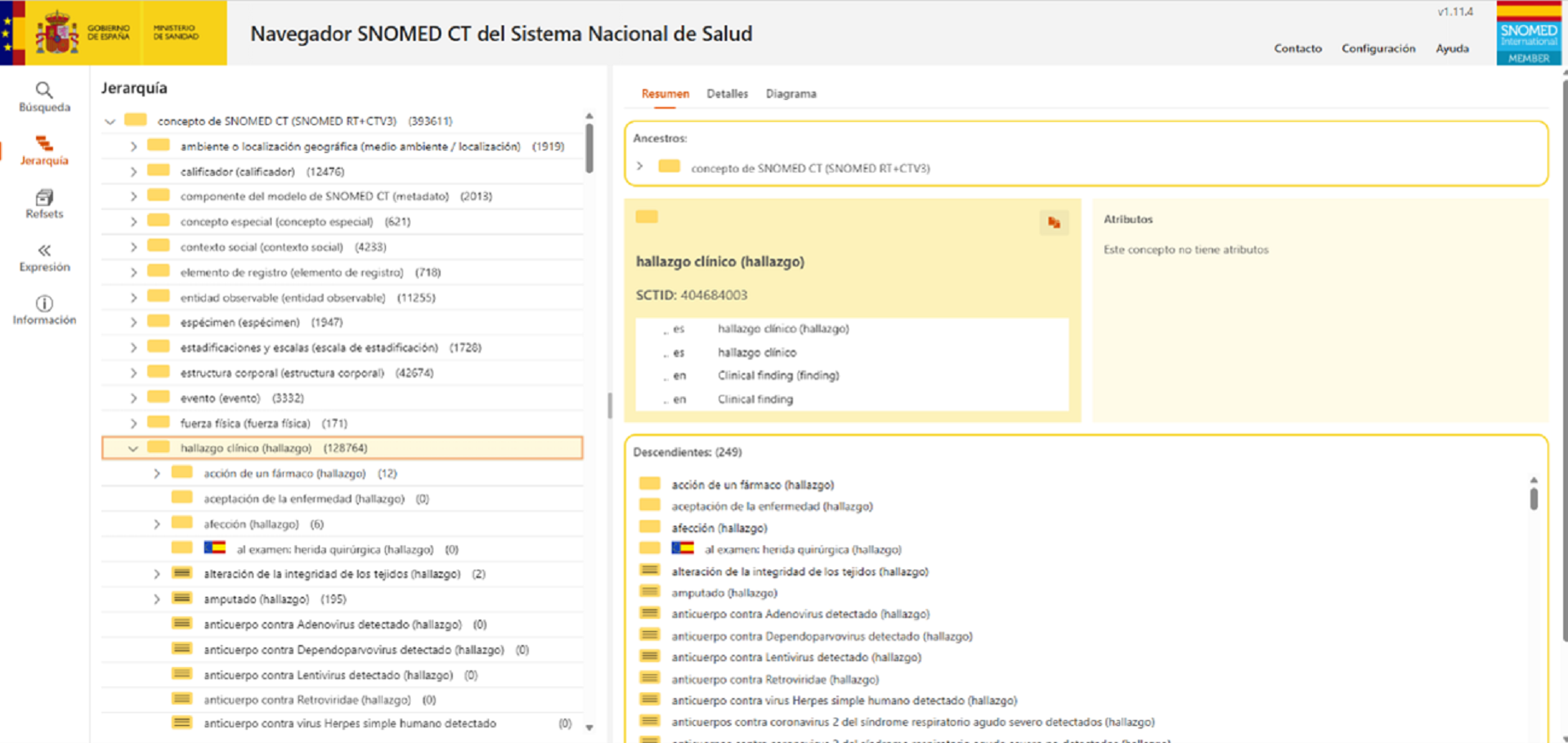
Task: Open the Configuración menu
Action: 1378,48
